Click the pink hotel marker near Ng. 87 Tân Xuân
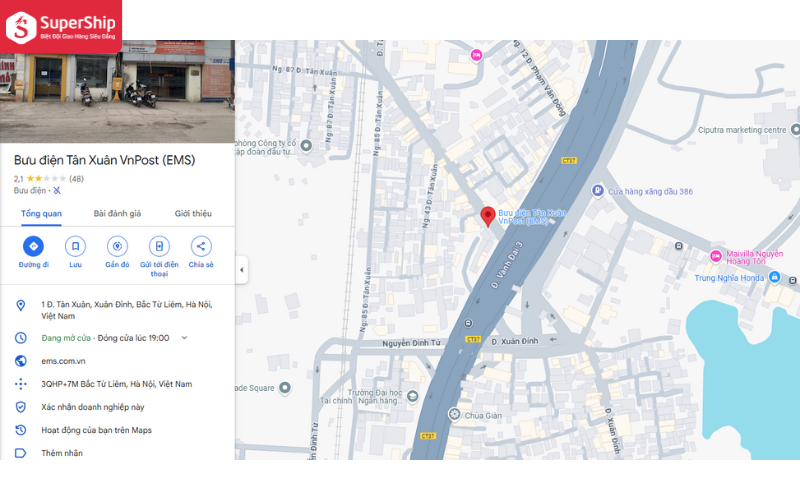This screenshot has width=800, height=500. point(476,55)
